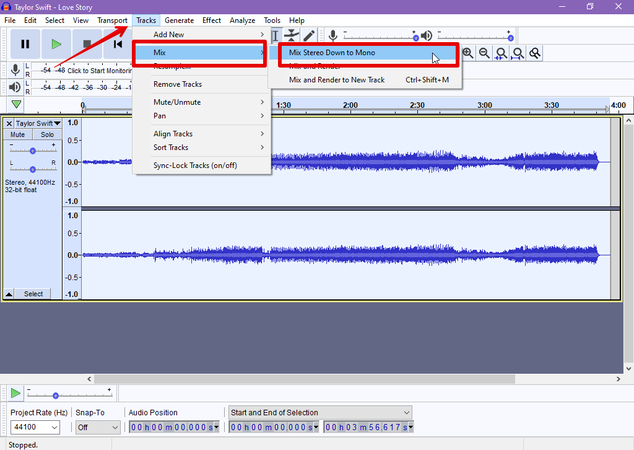Click the Mix menu entry
This screenshot has width=634, height=450.
(x=202, y=53)
